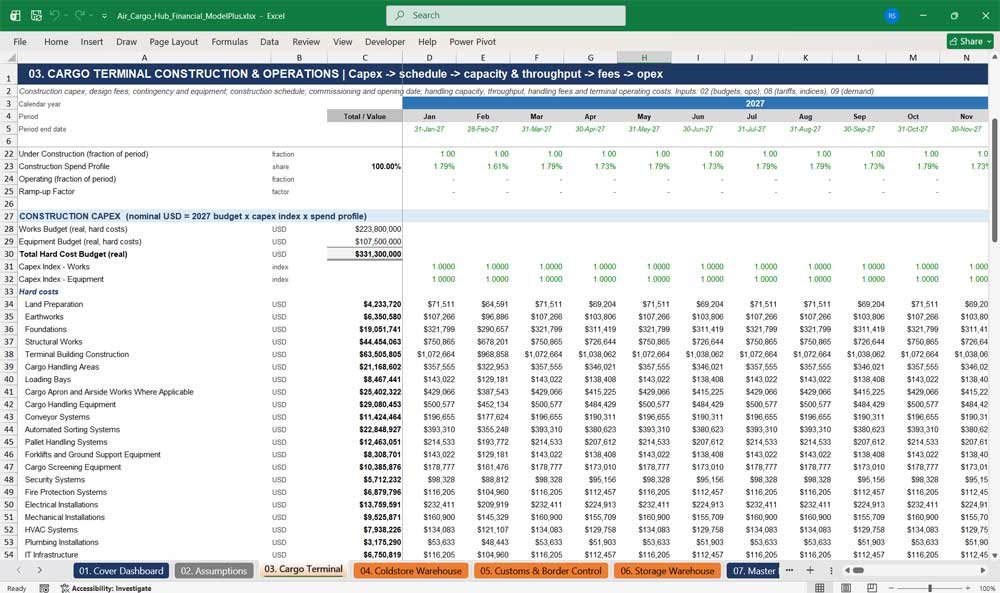
Task: Click the Excel app icon in title bar
Action: click(x=15, y=15)
